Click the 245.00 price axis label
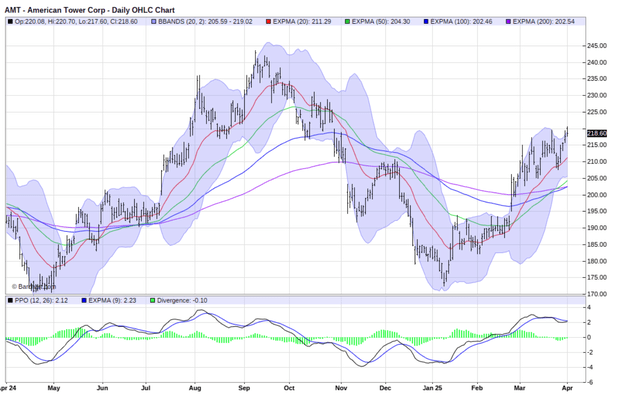 tap(597, 46)
